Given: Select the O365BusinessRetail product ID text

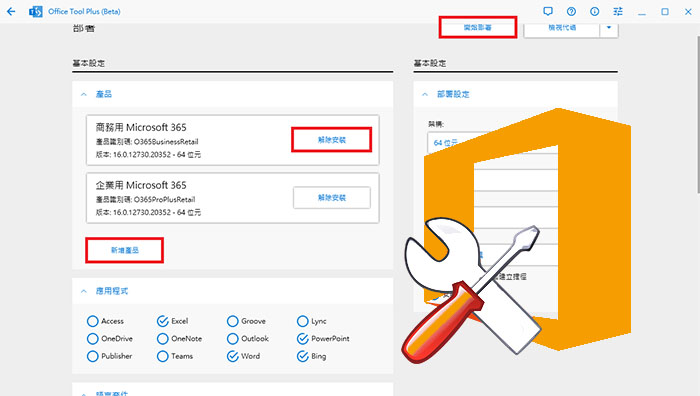Looking at the screenshot, I should (166, 142).
